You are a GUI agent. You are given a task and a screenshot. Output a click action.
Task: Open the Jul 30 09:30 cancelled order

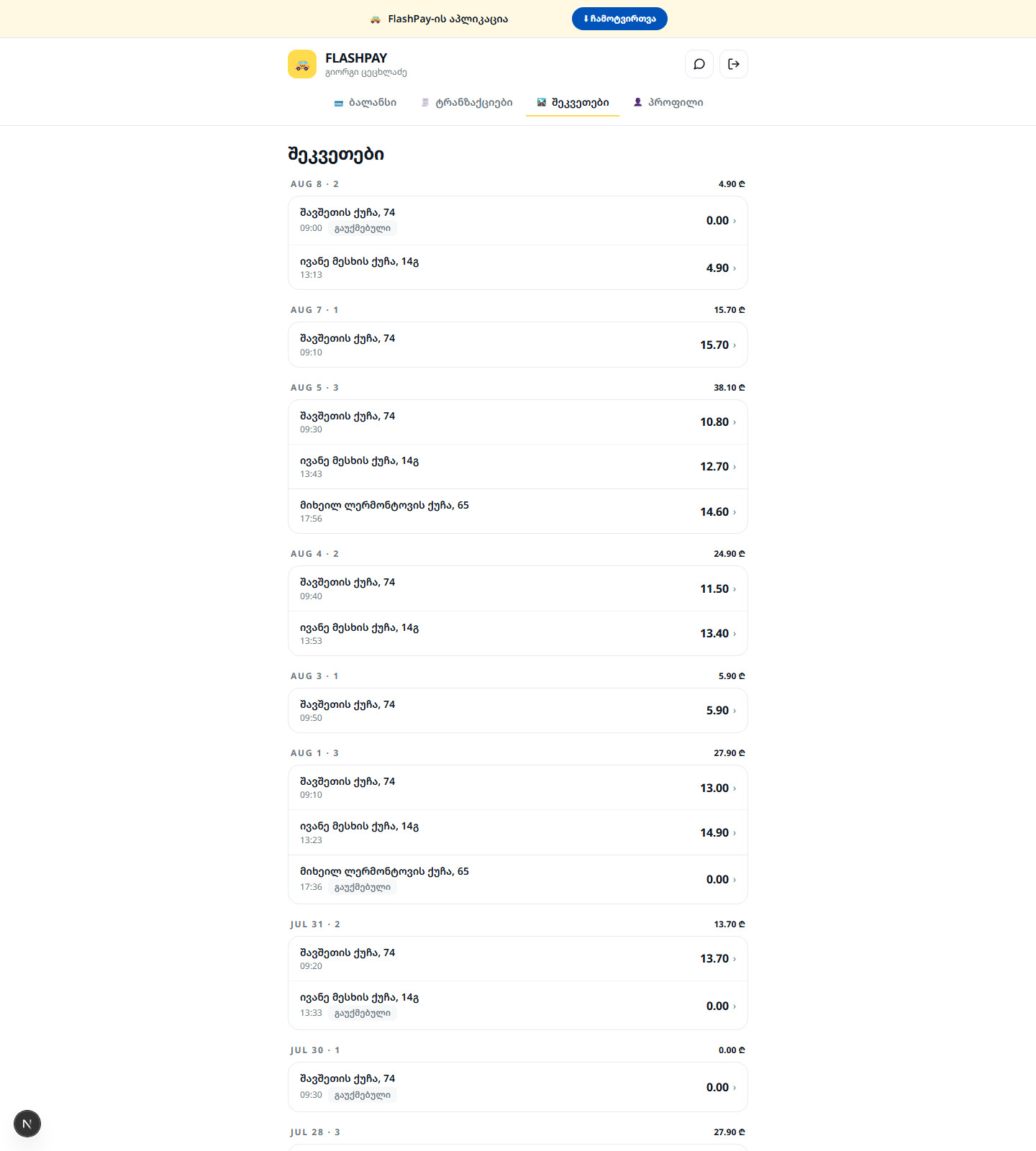click(x=518, y=1087)
